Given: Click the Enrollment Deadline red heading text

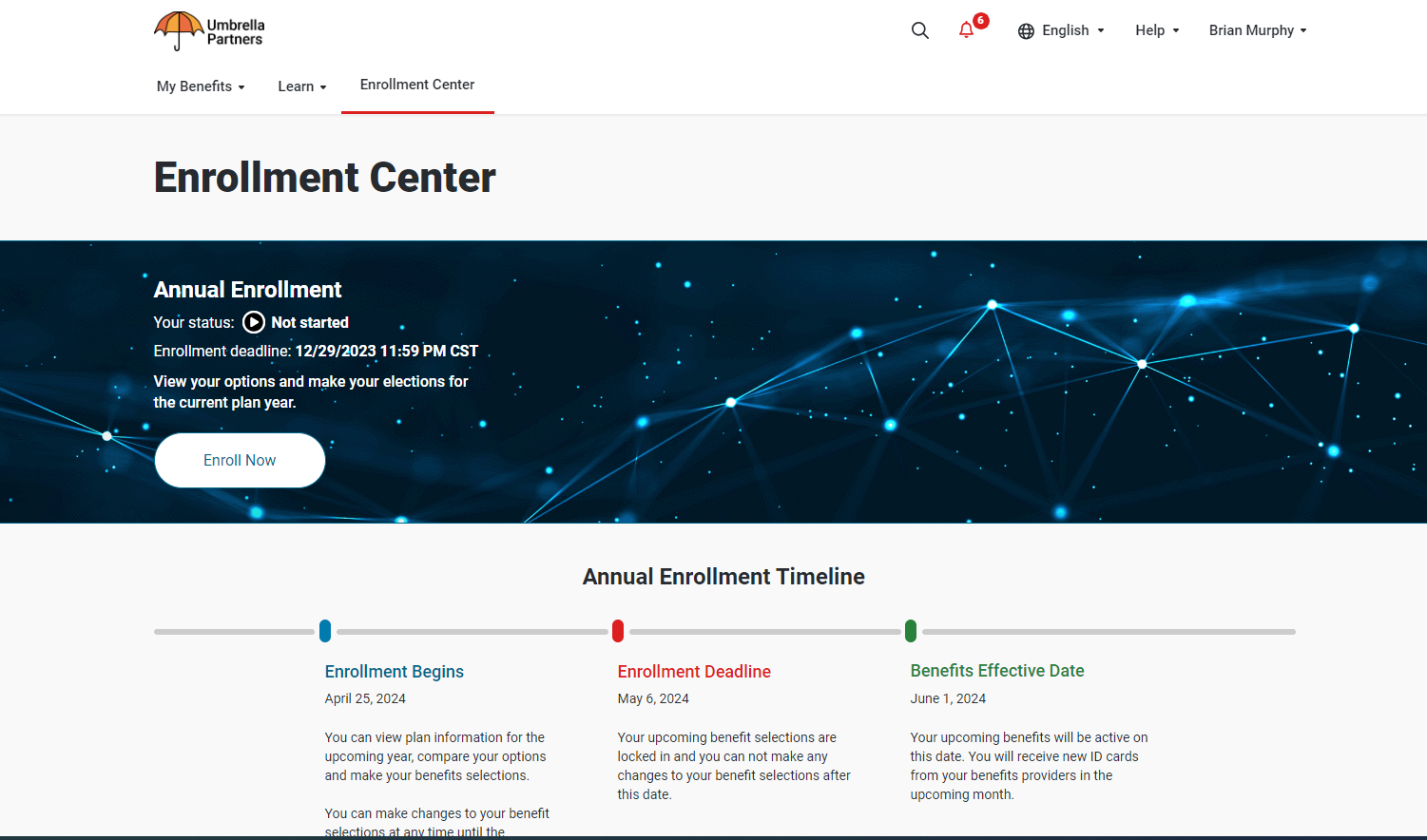Looking at the screenshot, I should click(694, 671).
